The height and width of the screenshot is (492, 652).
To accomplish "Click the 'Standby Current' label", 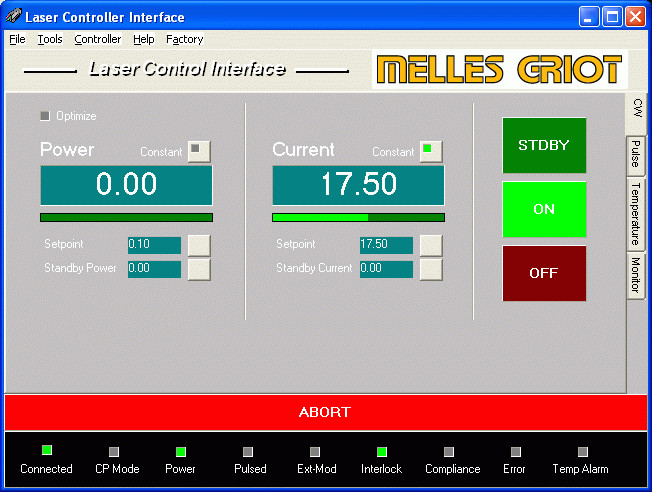I will pos(314,268).
